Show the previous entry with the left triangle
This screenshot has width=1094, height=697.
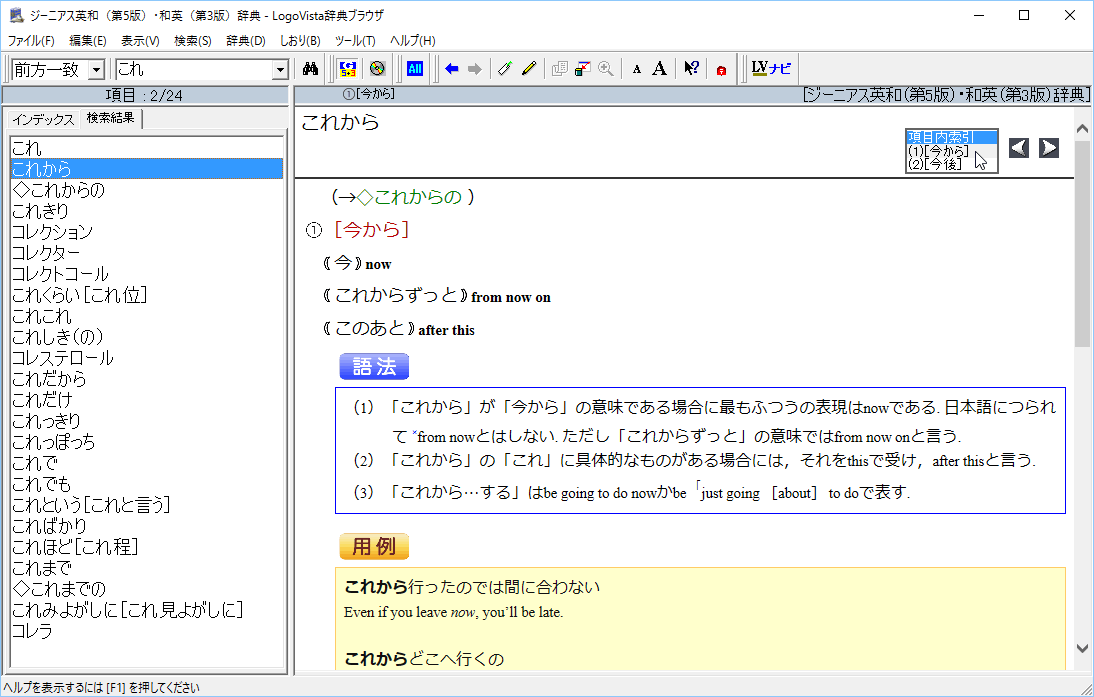tap(1018, 148)
